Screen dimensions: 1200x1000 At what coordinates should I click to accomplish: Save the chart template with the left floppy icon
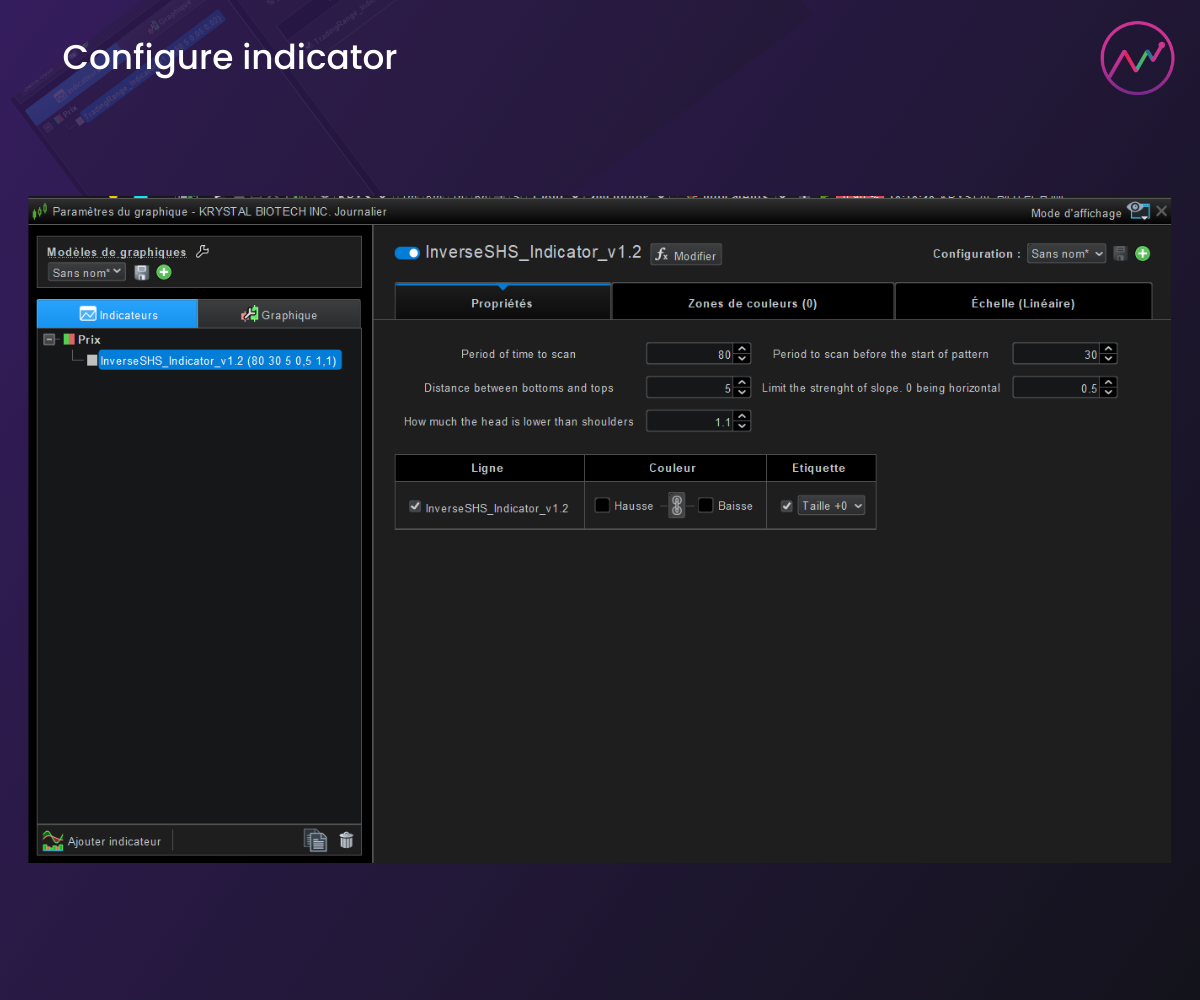click(x=142, y=272)
